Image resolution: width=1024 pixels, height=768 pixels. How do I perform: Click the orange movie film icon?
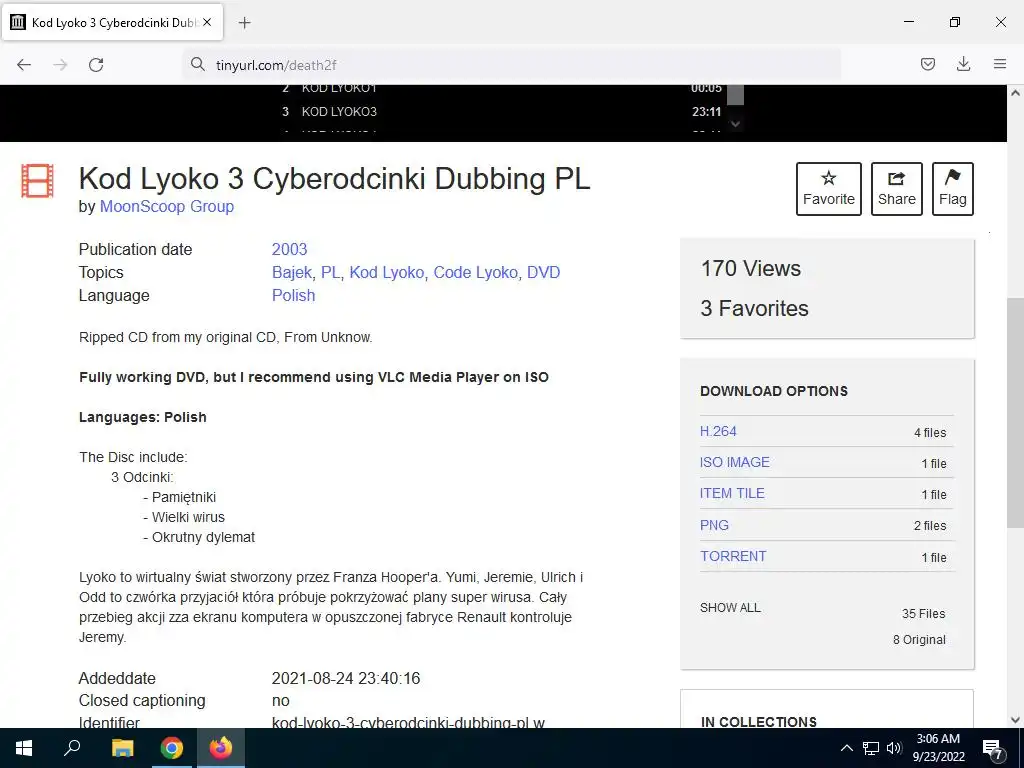pos(37,181)
